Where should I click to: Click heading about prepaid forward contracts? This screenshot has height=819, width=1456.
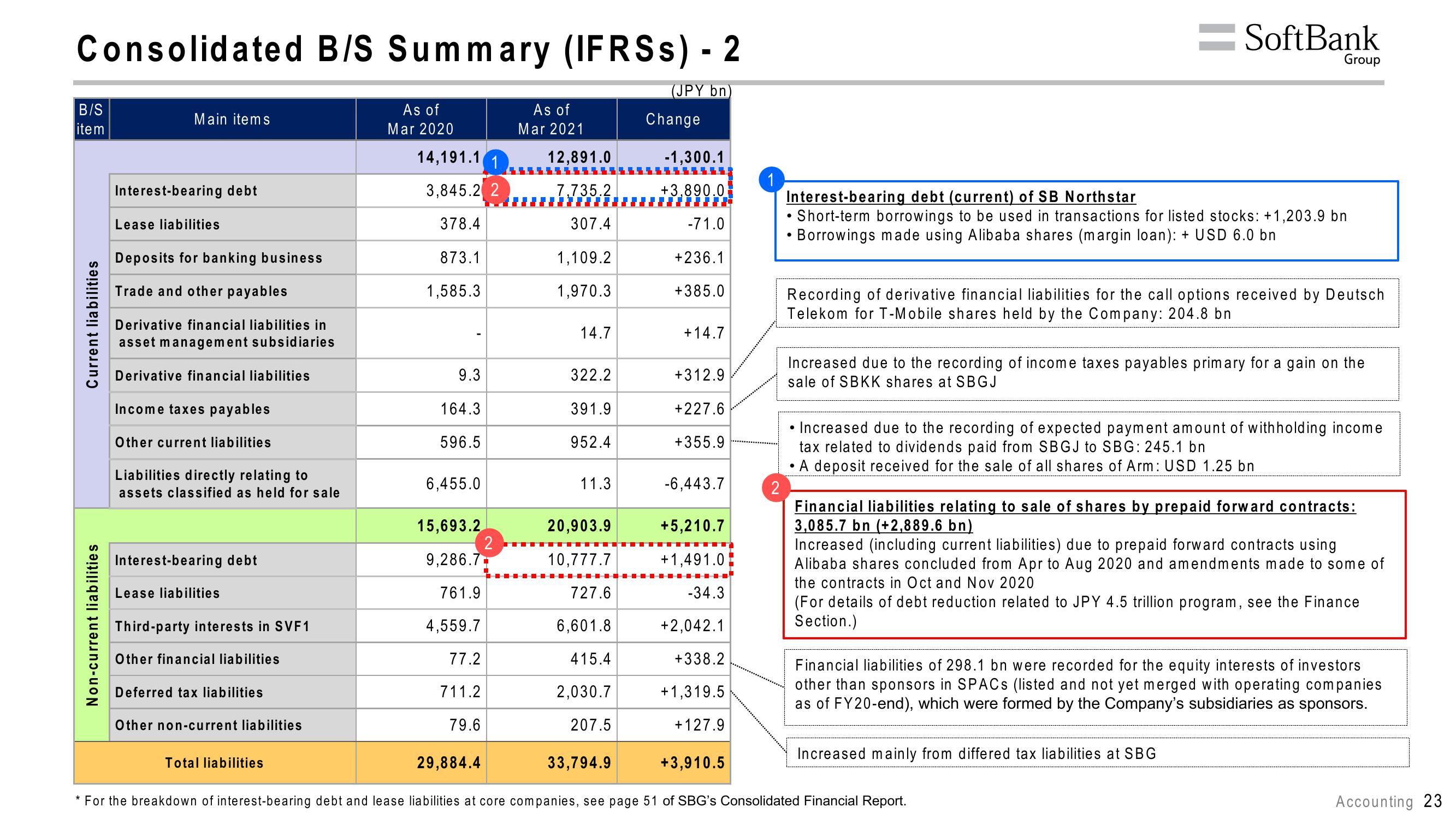tap(1075, 516)
